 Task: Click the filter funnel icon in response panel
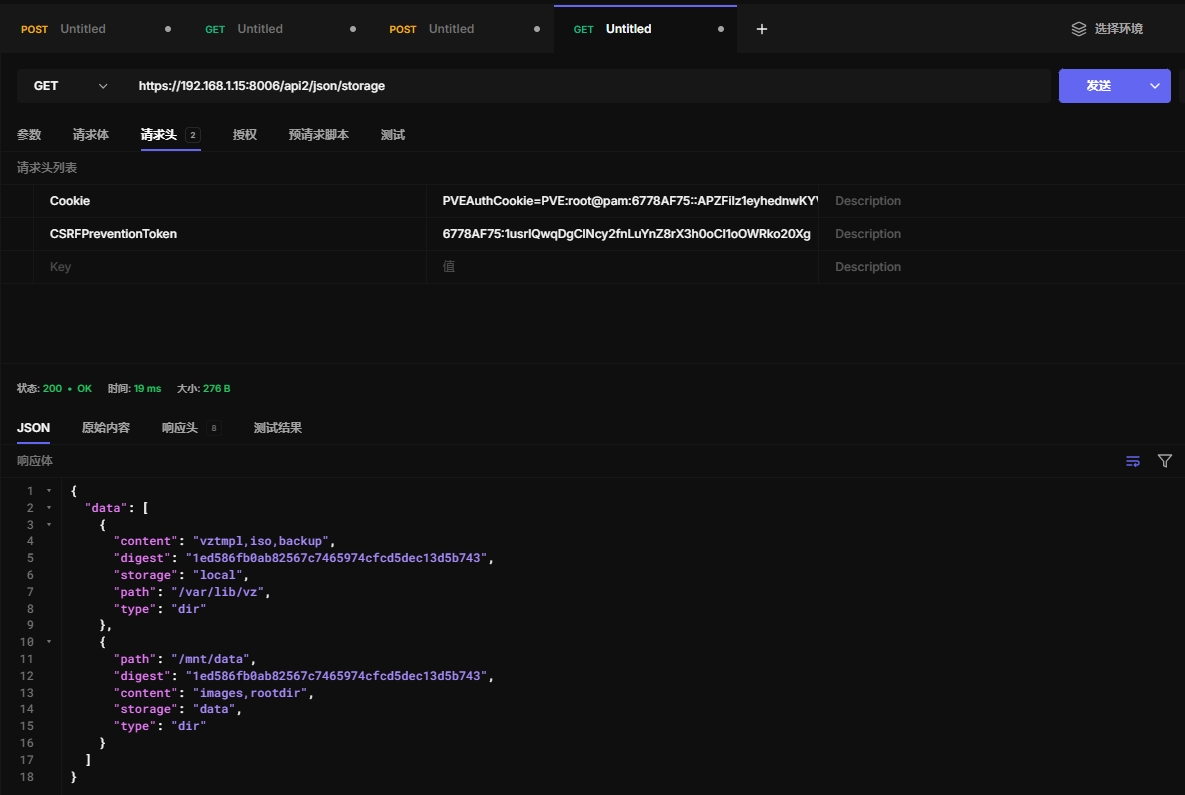pos(1165,461)
